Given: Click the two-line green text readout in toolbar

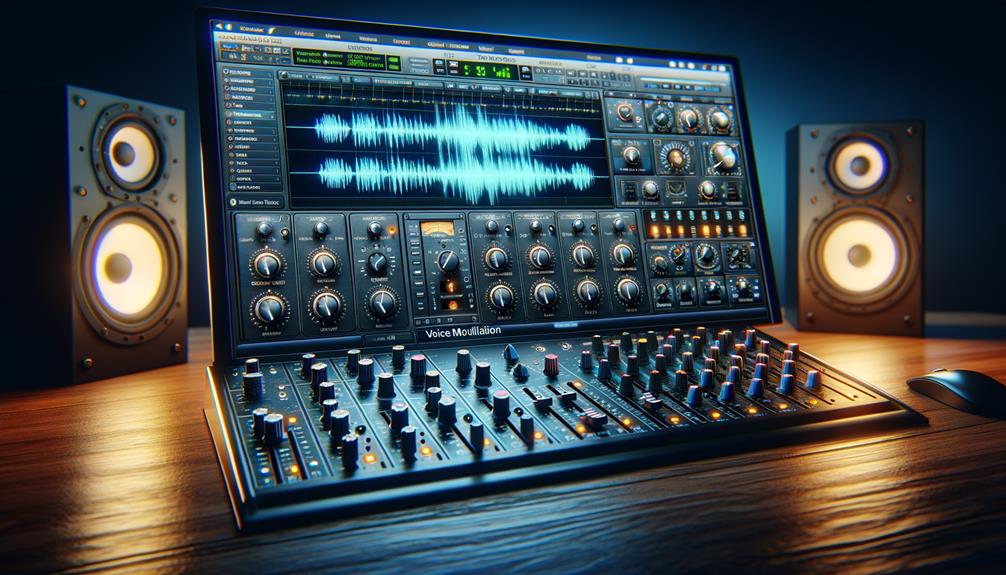Looking at the screenshot, I should [339, 58].
